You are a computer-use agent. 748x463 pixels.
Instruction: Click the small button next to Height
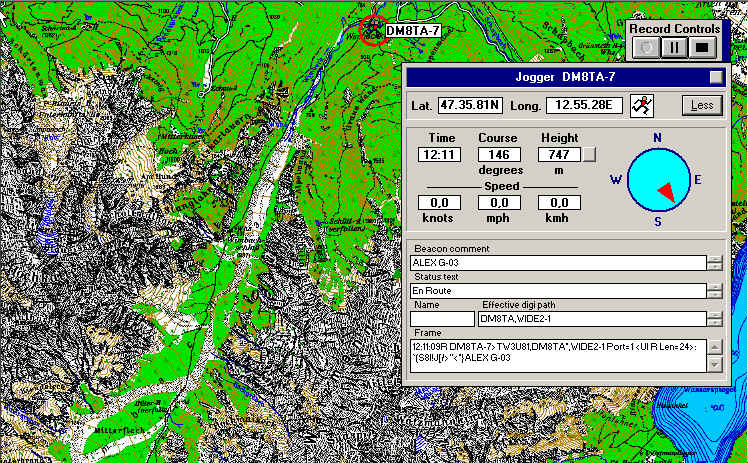point(589,154)
